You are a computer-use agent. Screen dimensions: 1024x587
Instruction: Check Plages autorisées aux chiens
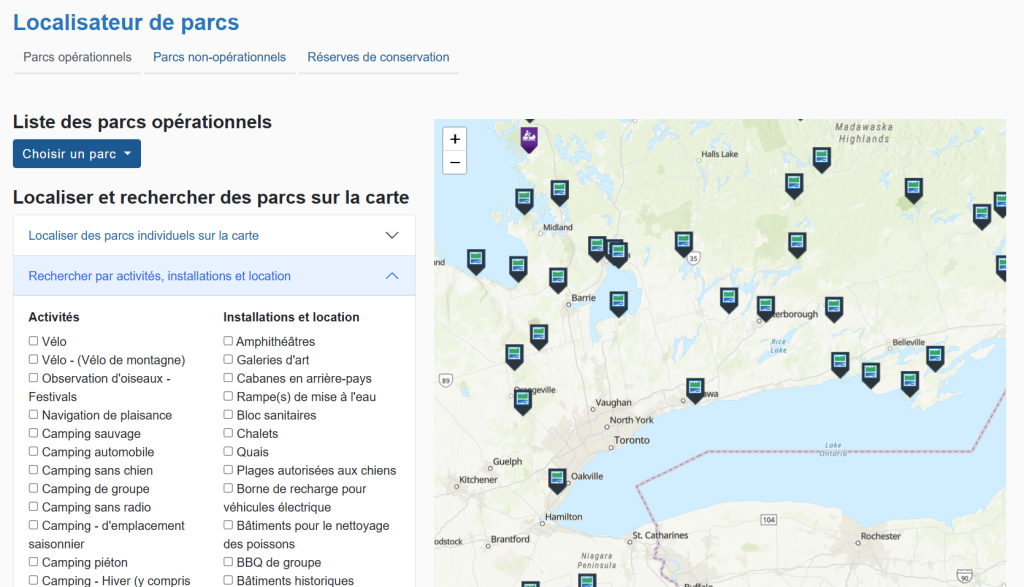228,469
